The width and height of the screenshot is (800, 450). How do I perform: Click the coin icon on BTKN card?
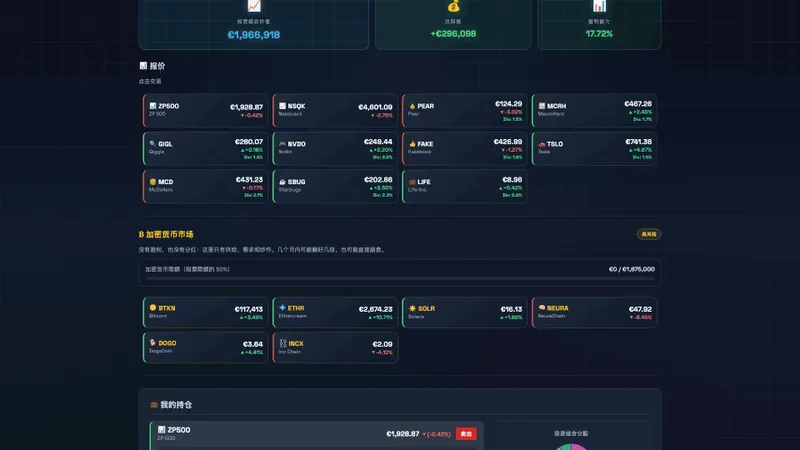coord(153,308)
